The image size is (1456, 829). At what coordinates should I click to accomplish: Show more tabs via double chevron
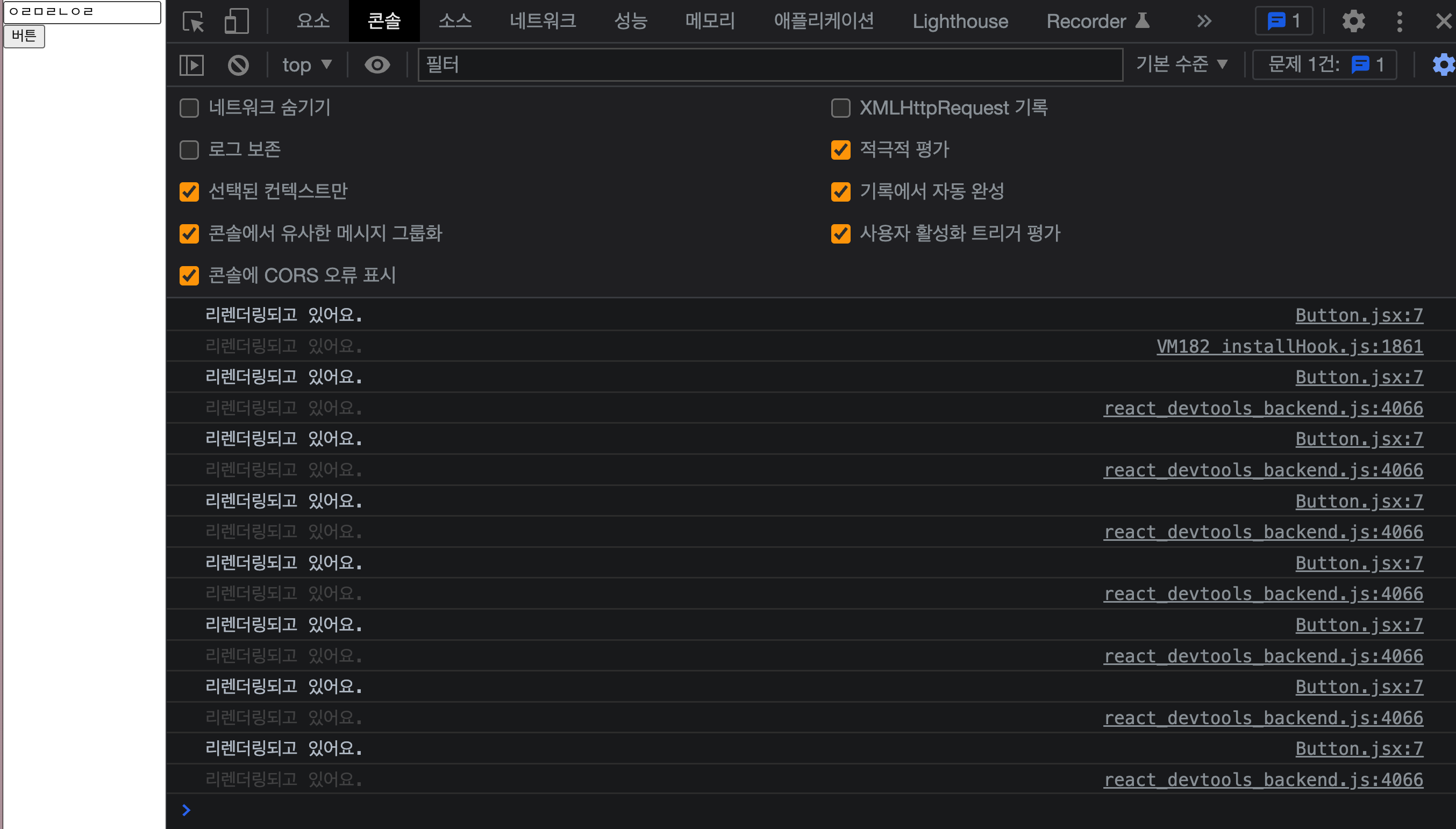tap(1204, 22)
